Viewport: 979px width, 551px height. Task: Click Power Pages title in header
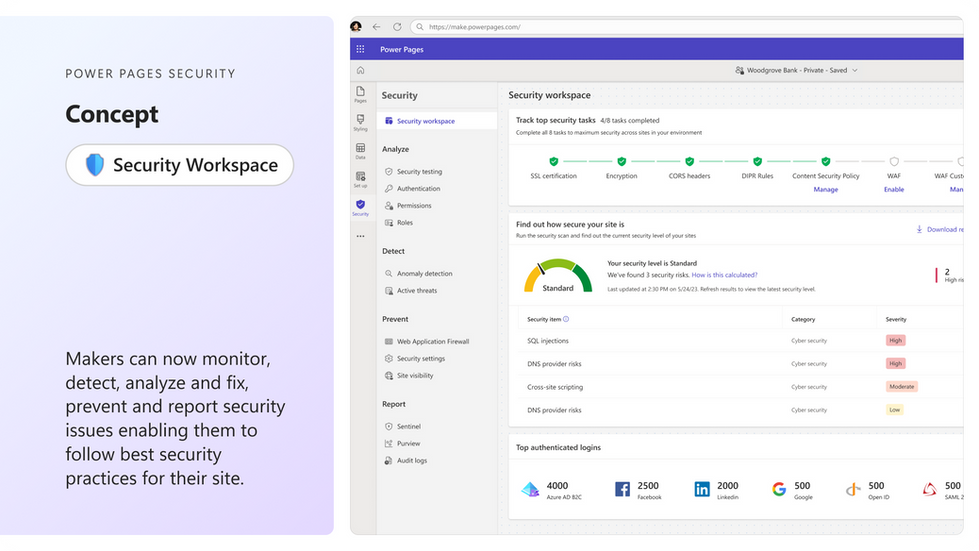pos(401,49)
